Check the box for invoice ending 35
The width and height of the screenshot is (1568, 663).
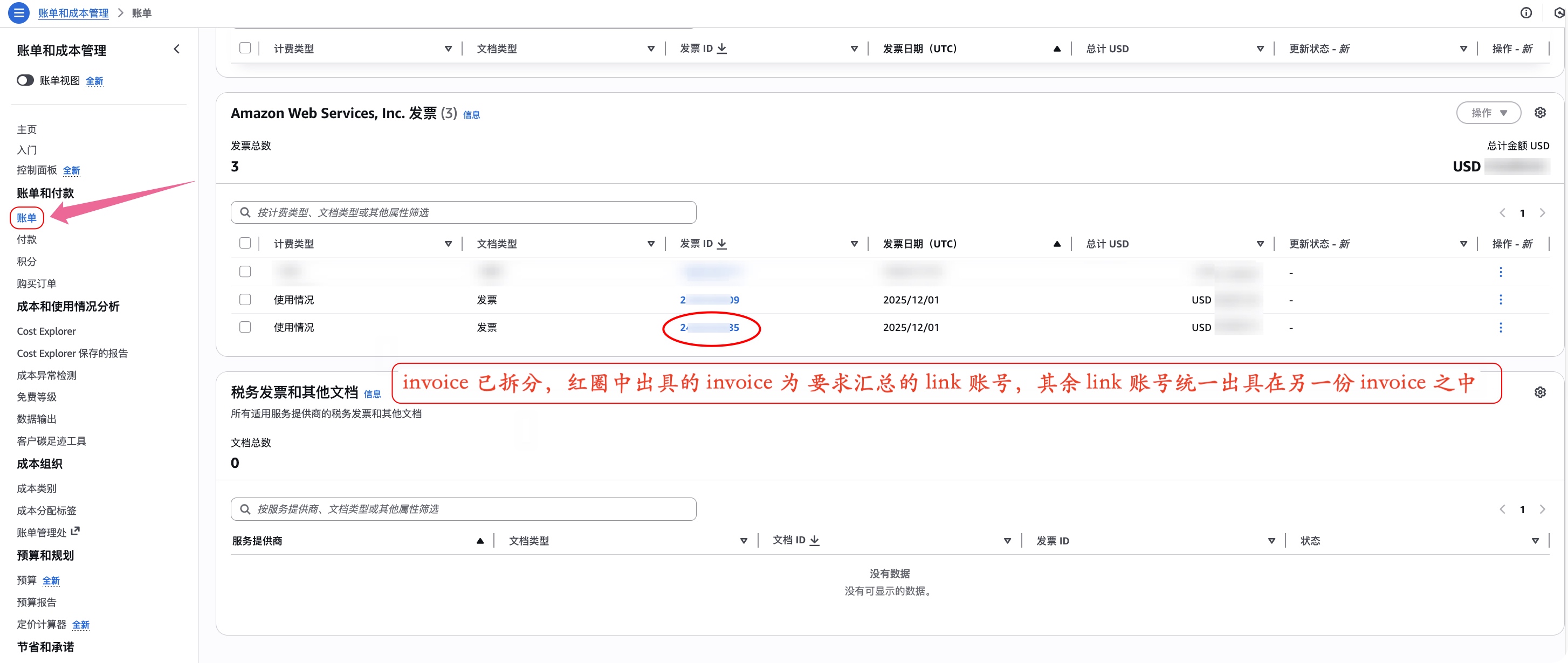pyautogui.click(x=245, y=327)
